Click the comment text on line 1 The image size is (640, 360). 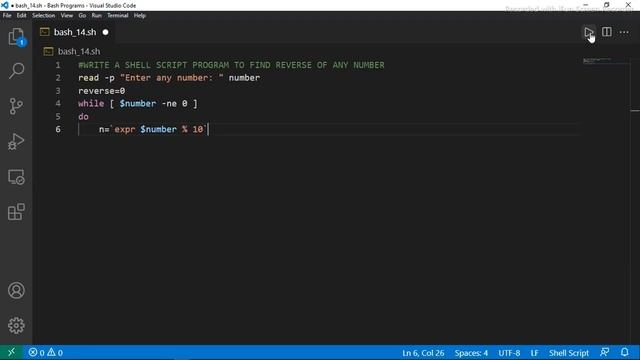point(231,65)
